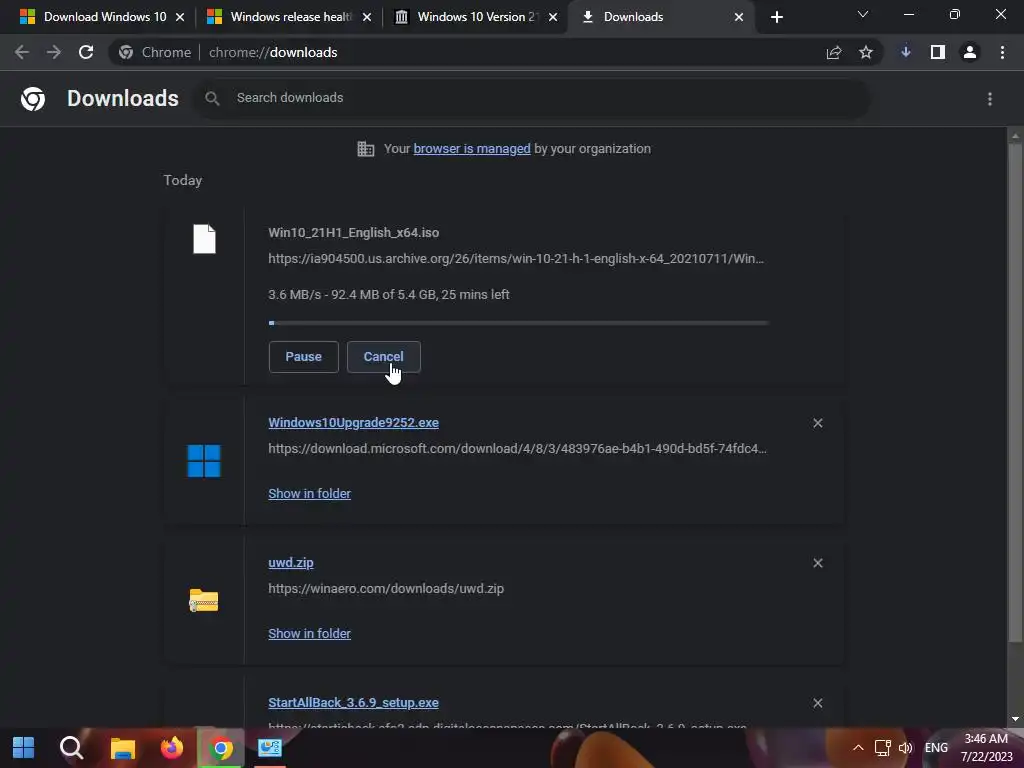Remove uwd.zip from the list
The image size is (1024, 768).
click(818, 563)
